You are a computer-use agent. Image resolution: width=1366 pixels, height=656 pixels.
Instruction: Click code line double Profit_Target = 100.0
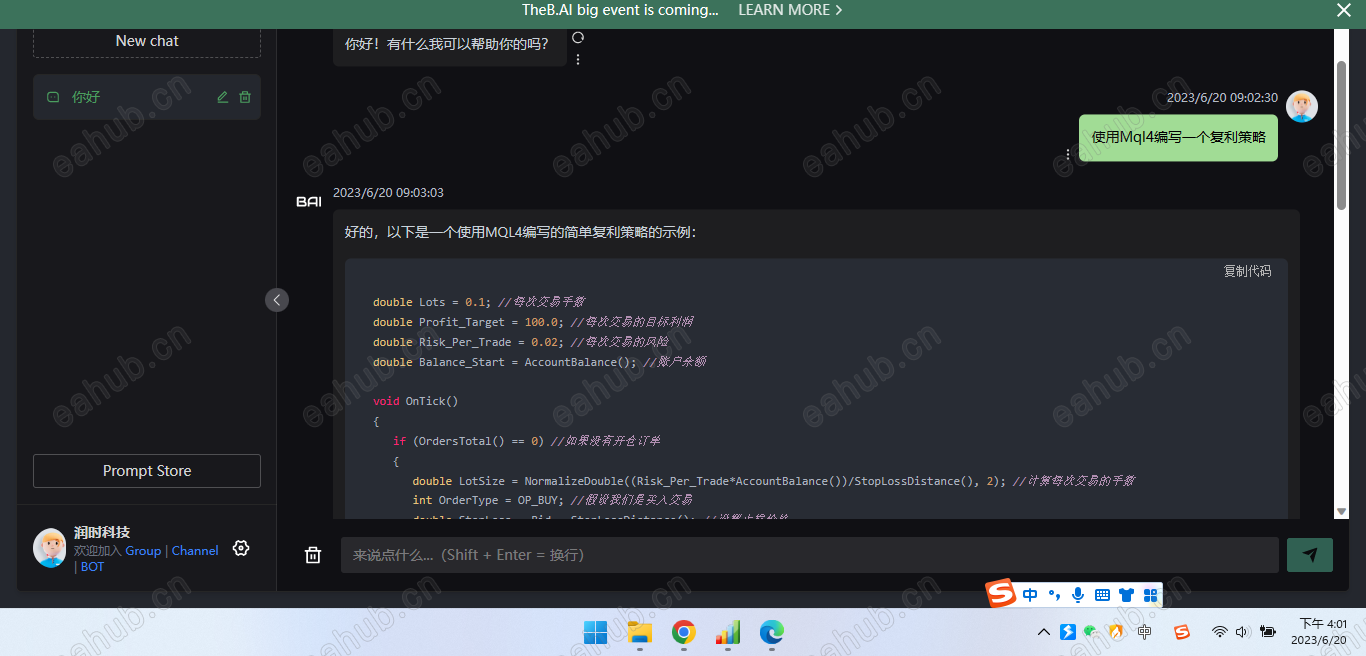coord(533,322)
